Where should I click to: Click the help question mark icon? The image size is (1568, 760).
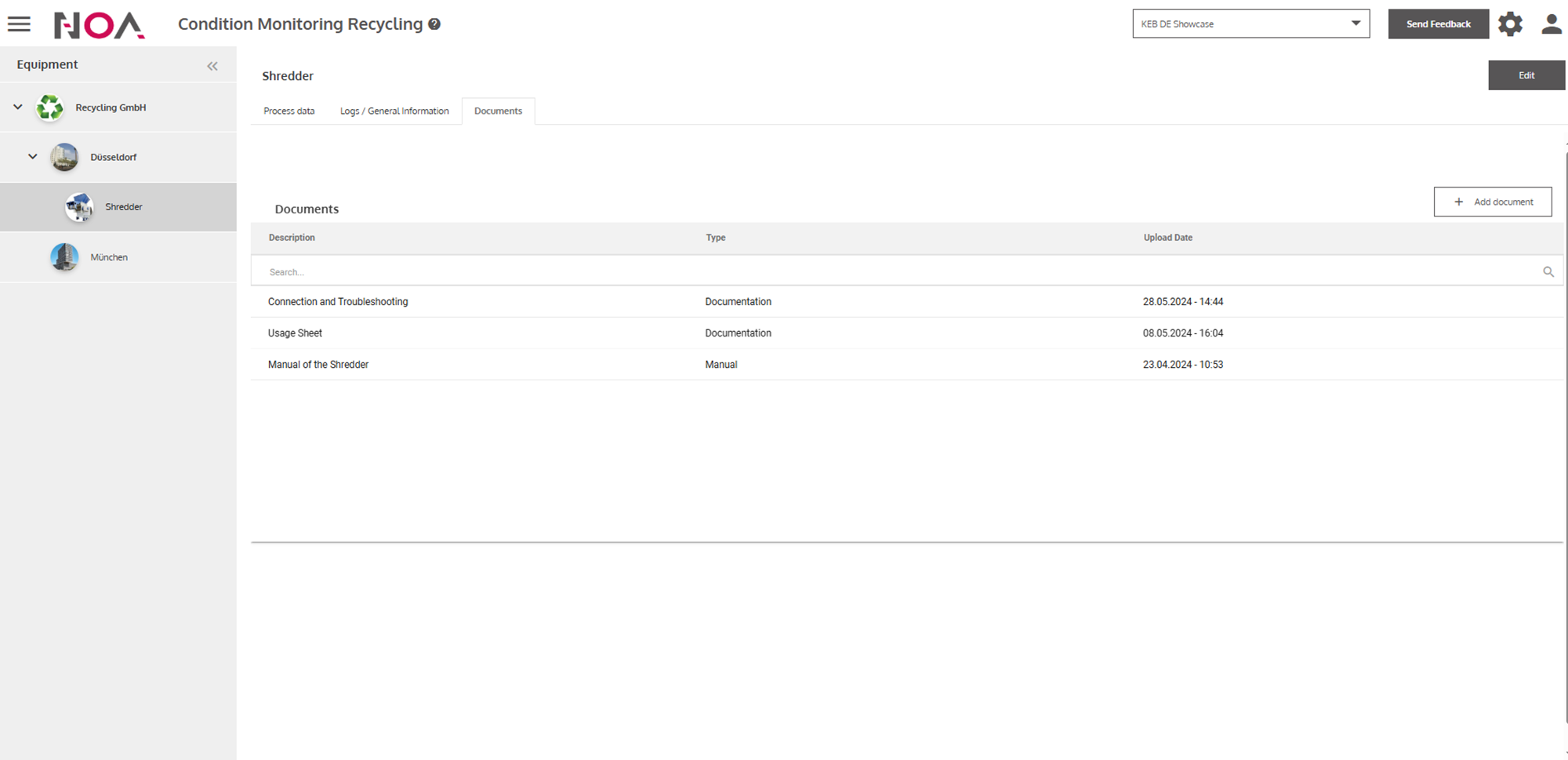pyautogui.click(x=434, y=24)
